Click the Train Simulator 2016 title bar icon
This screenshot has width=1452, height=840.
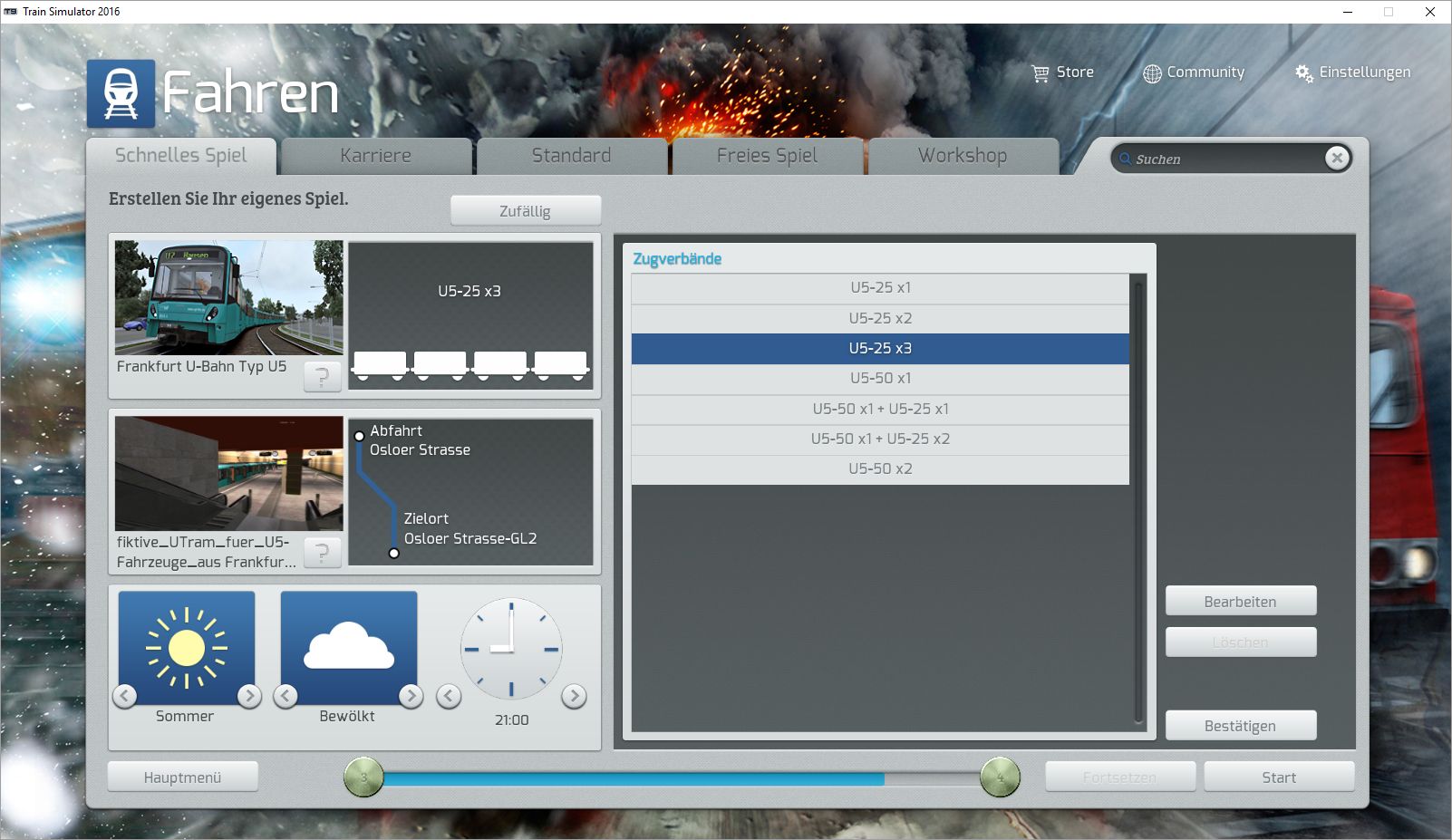click(x=11, y=12)
